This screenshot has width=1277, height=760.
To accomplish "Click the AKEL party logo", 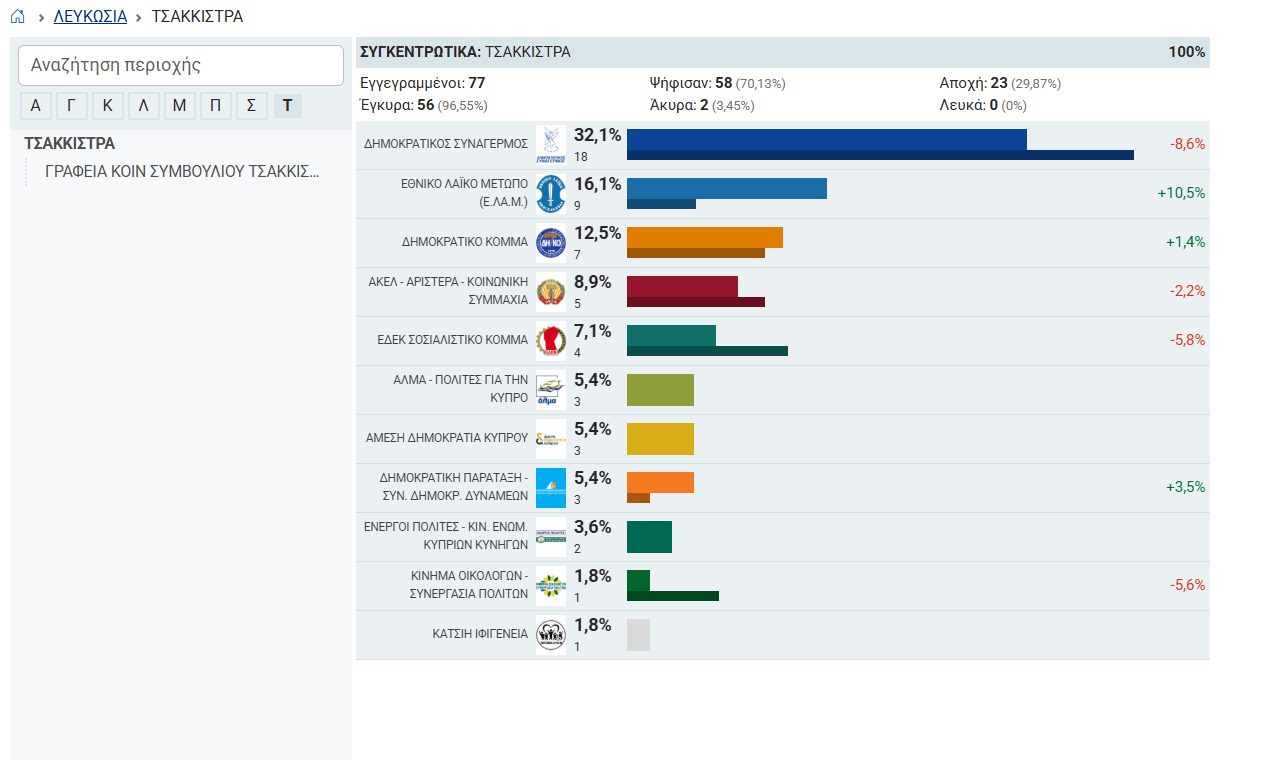I will pyautogui.click(x=551, y=291).
